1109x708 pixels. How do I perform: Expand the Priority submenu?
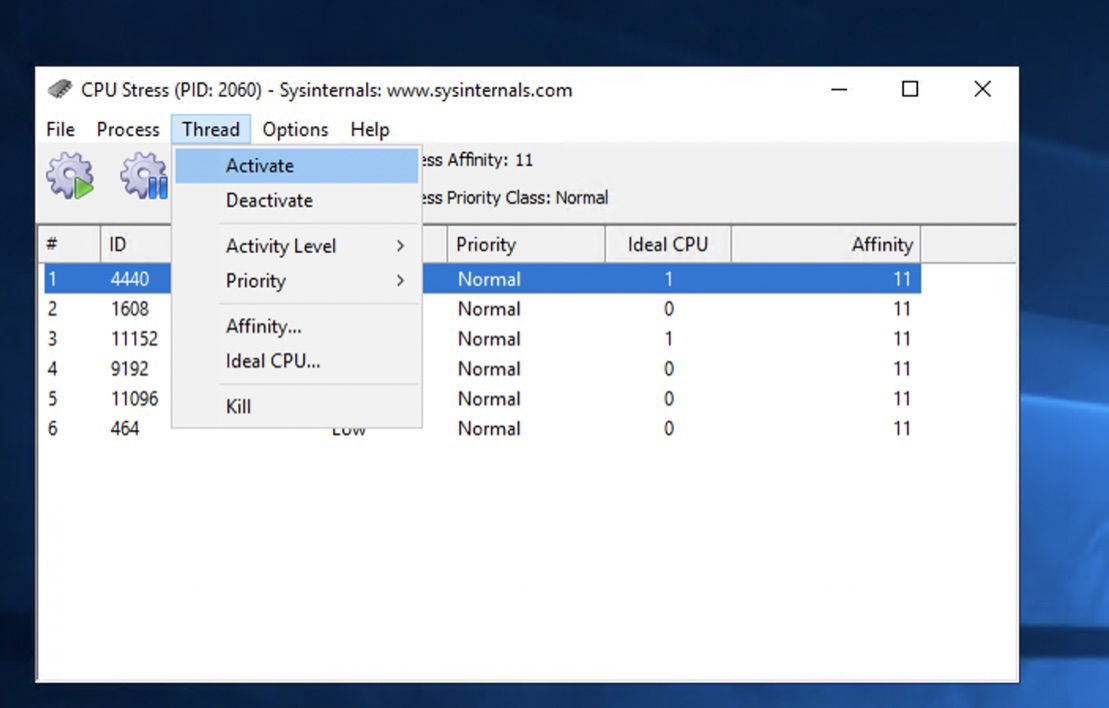coord(296,281)
